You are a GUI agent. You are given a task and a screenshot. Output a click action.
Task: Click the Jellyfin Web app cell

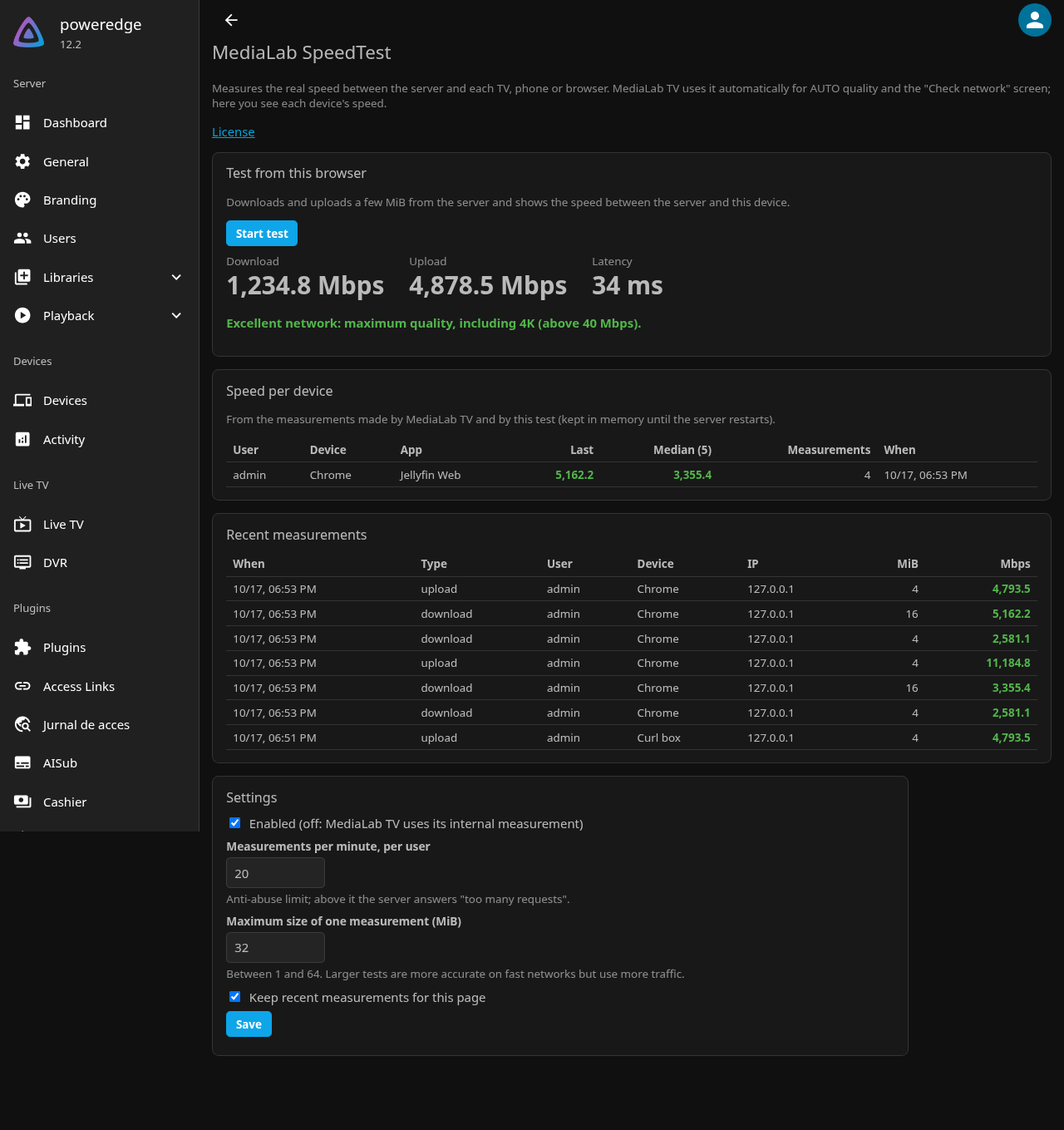click(430, 475)
